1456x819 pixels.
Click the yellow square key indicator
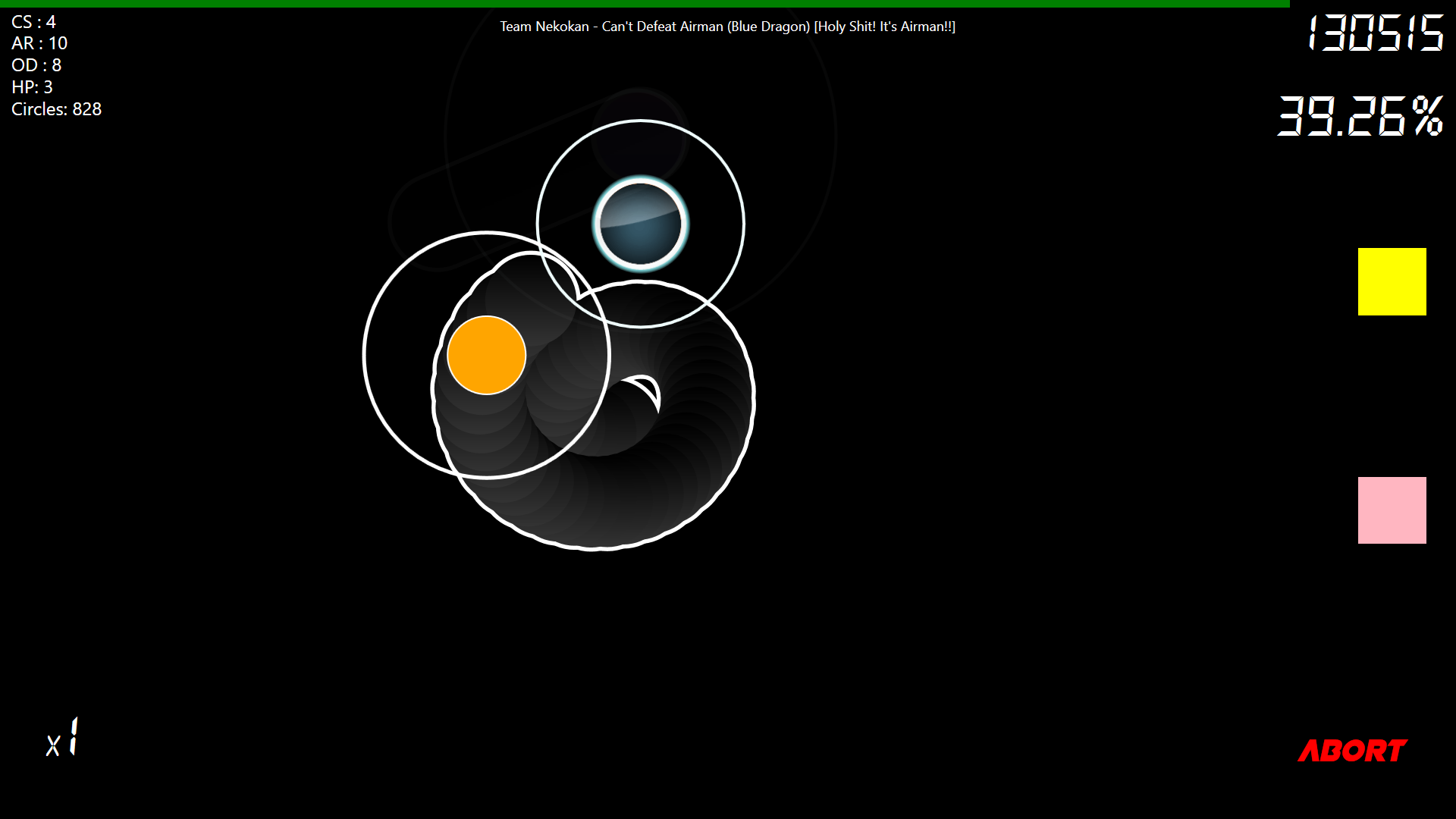pyautogui.click(x=1392, y=281)
